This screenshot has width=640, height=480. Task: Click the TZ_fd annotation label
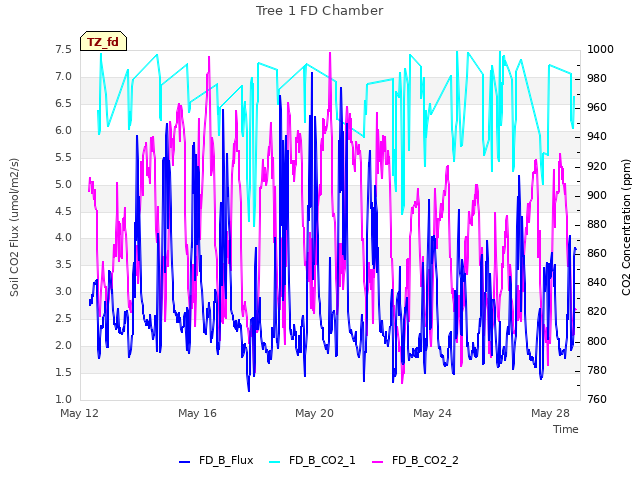[x=103, y=42]
